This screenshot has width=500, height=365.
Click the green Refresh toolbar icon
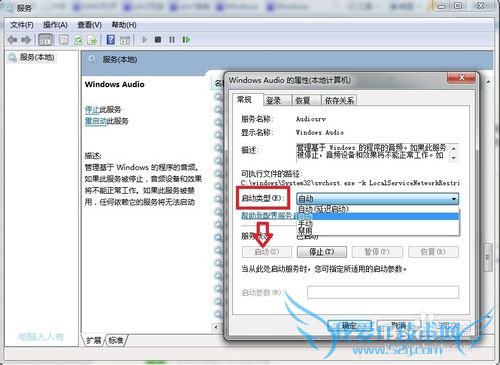(x=78, y=40)
